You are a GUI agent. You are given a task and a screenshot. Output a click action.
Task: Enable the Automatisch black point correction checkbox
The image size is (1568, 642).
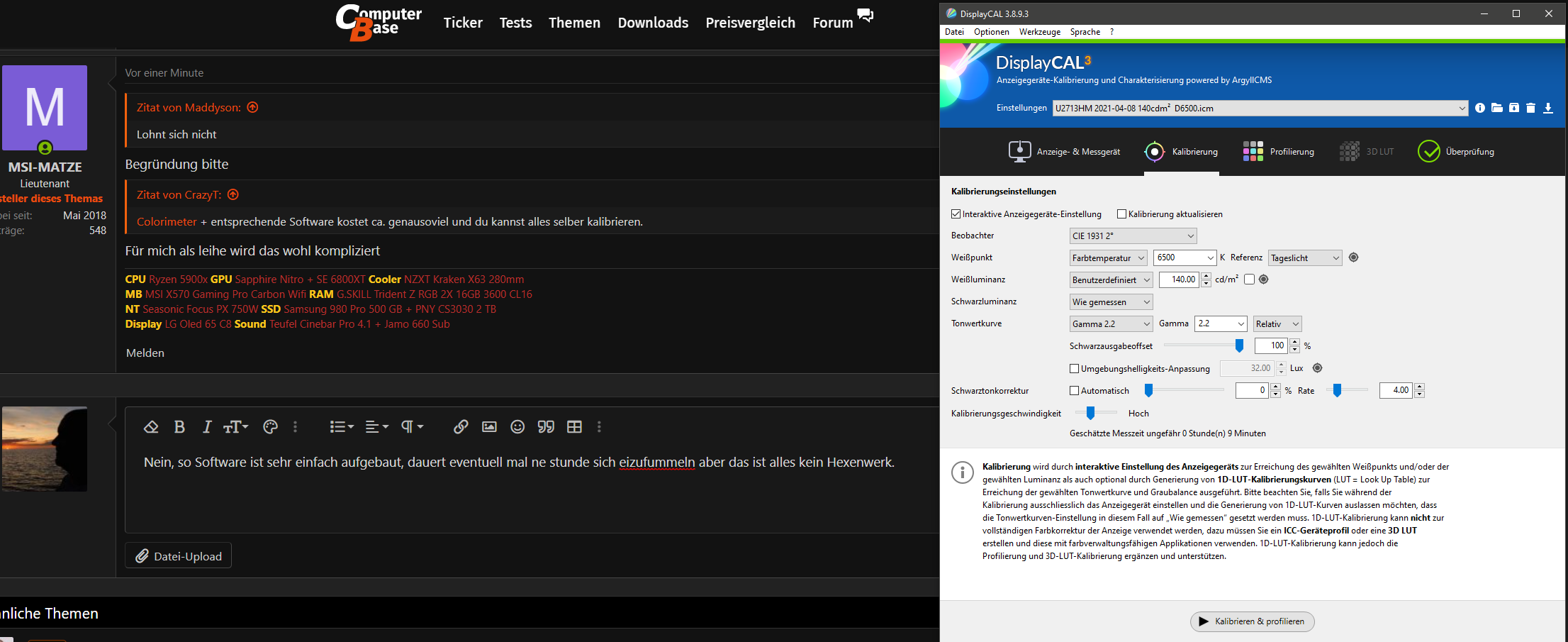1074,391
